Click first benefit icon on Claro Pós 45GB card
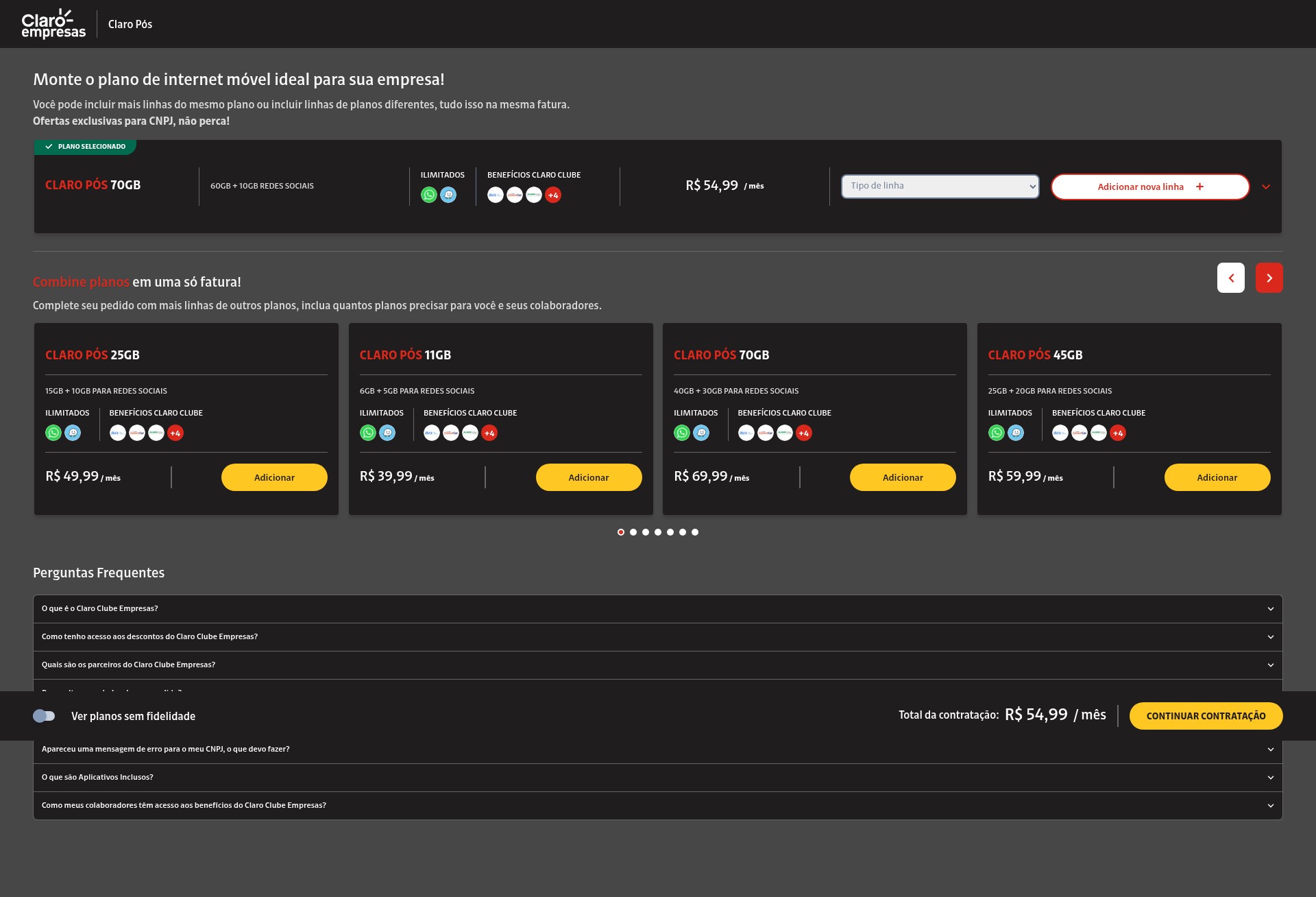The image size is (1316, 897). click(x=1060, y=433)
